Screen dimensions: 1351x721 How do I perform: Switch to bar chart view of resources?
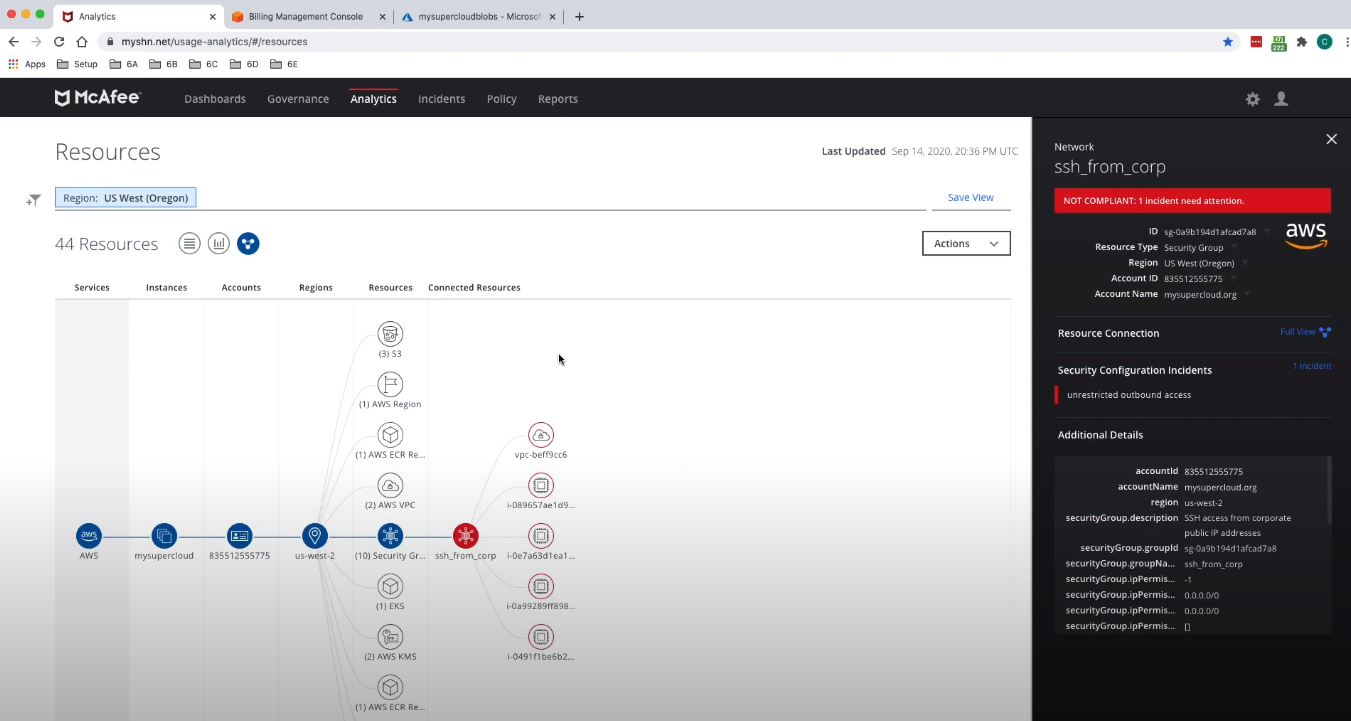pos(219,243)
